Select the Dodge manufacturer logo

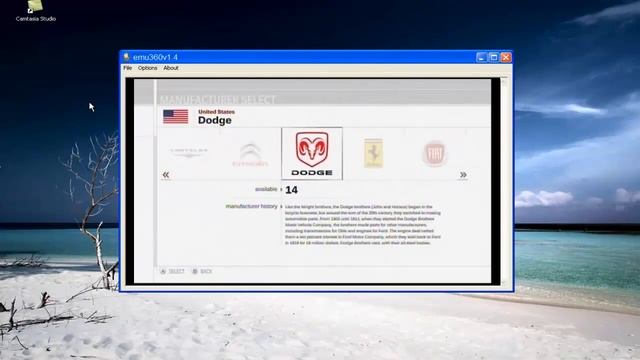312,153
